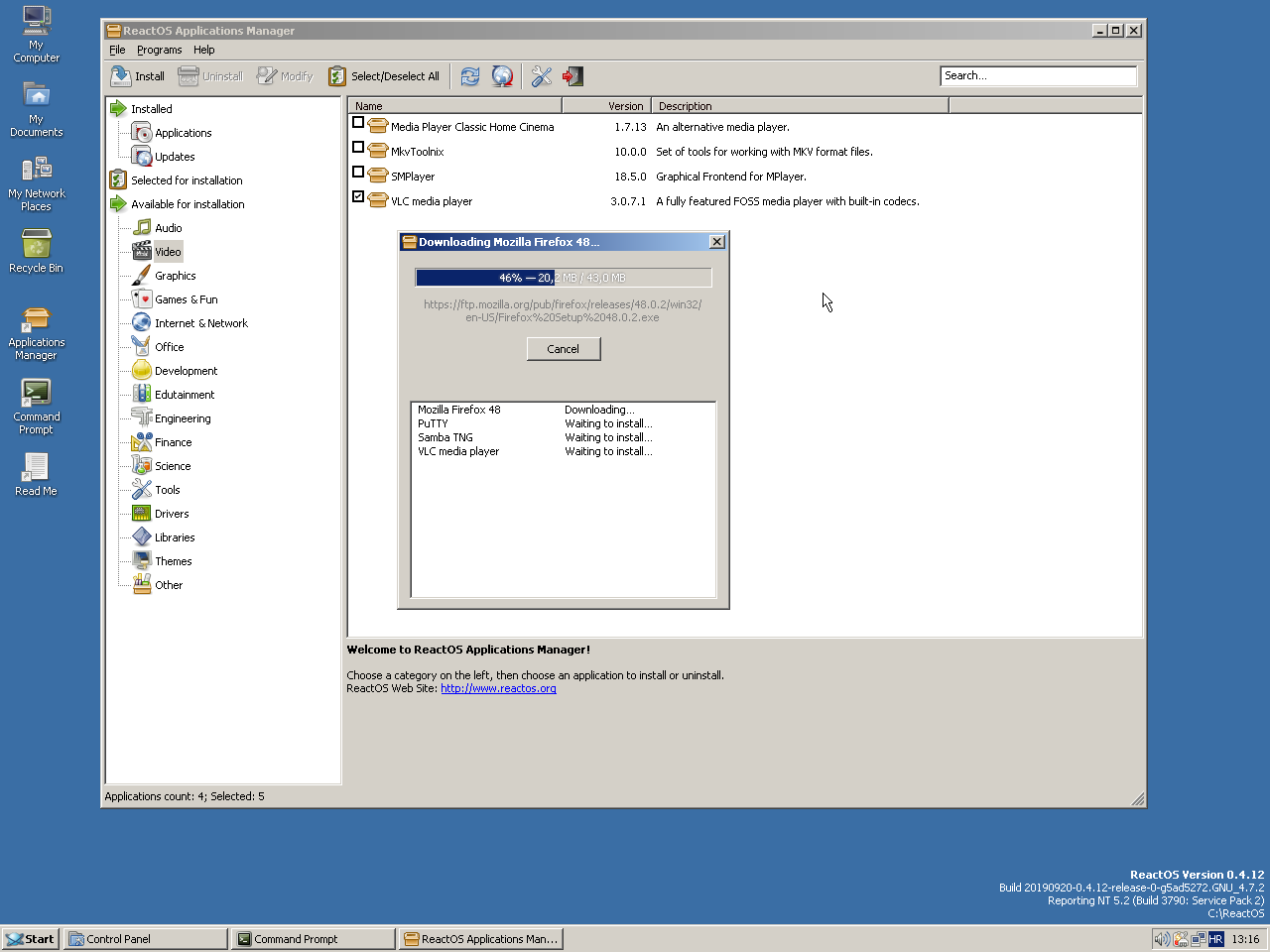Click the network tray icon
The height and width of the screenshot is (952, 1270).
1199,938
